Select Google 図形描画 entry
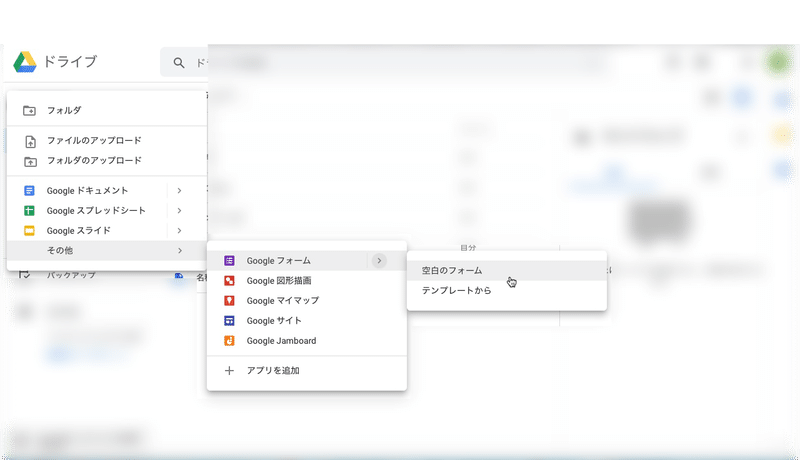The width and height of the screenshot is (800, 460). coord(307,280)
